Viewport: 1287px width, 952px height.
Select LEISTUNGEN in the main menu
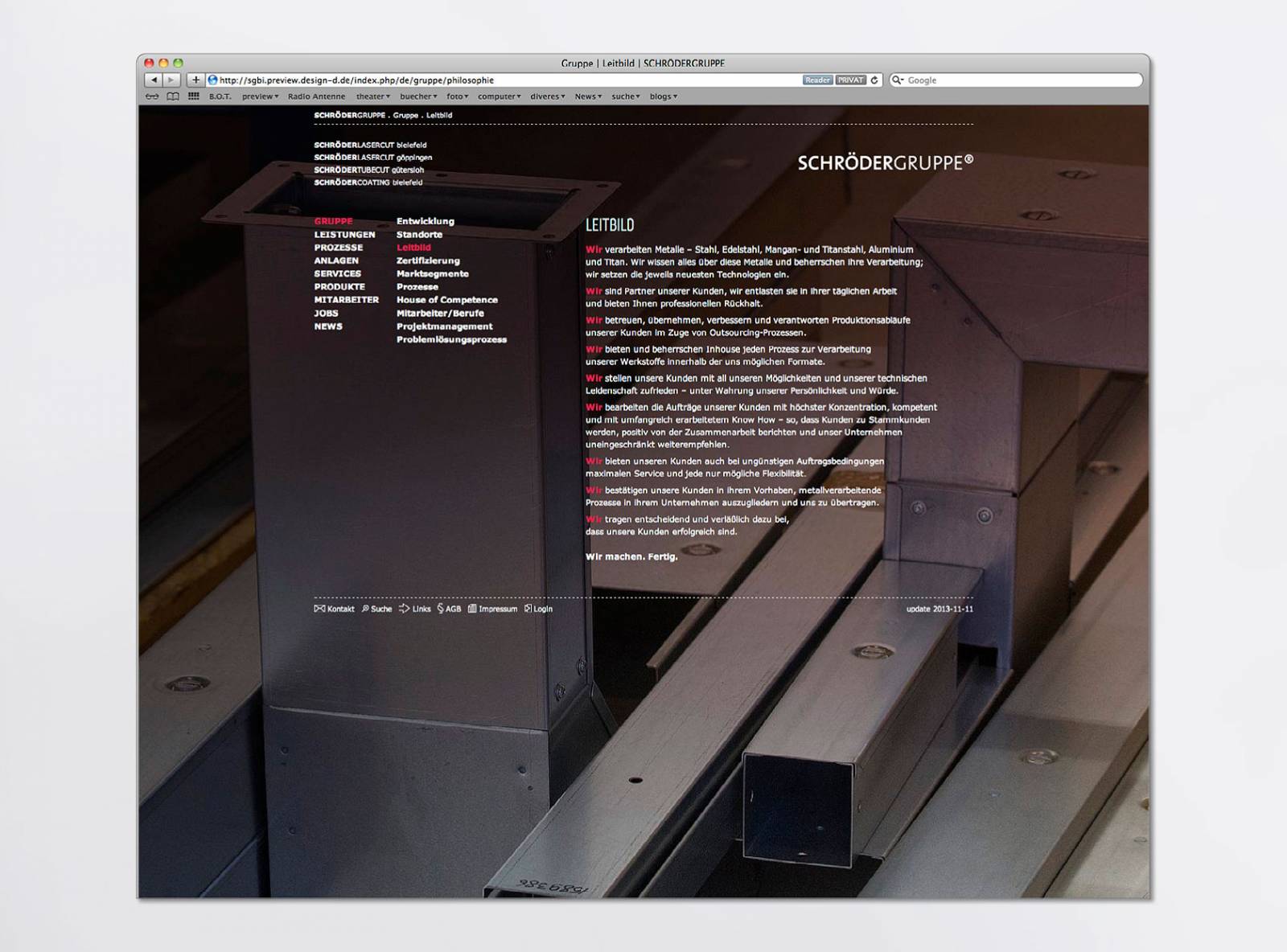tap(345, 235)
